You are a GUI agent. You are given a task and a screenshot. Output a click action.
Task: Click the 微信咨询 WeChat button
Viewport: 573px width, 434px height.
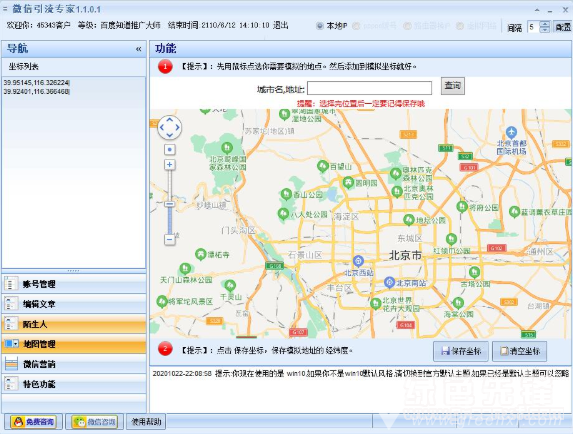click(x=94, y=422)
